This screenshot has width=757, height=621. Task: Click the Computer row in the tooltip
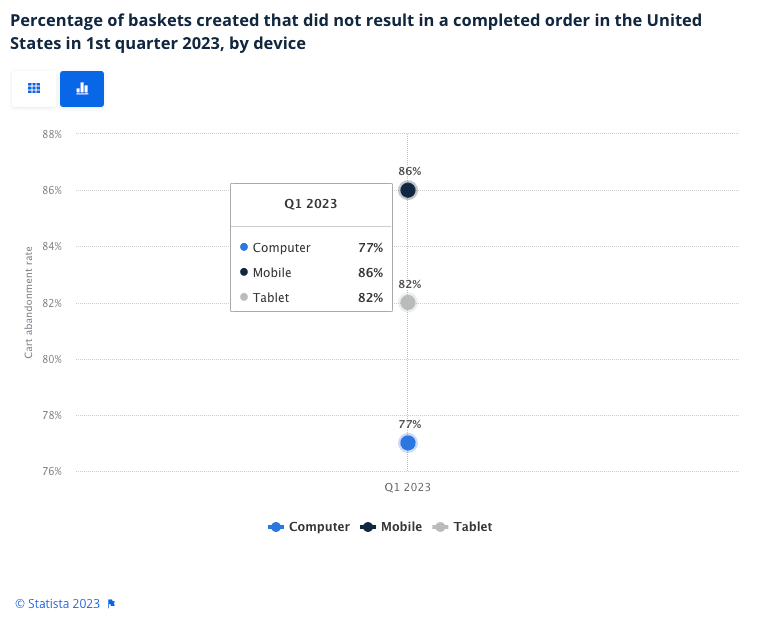click(311, 248)
